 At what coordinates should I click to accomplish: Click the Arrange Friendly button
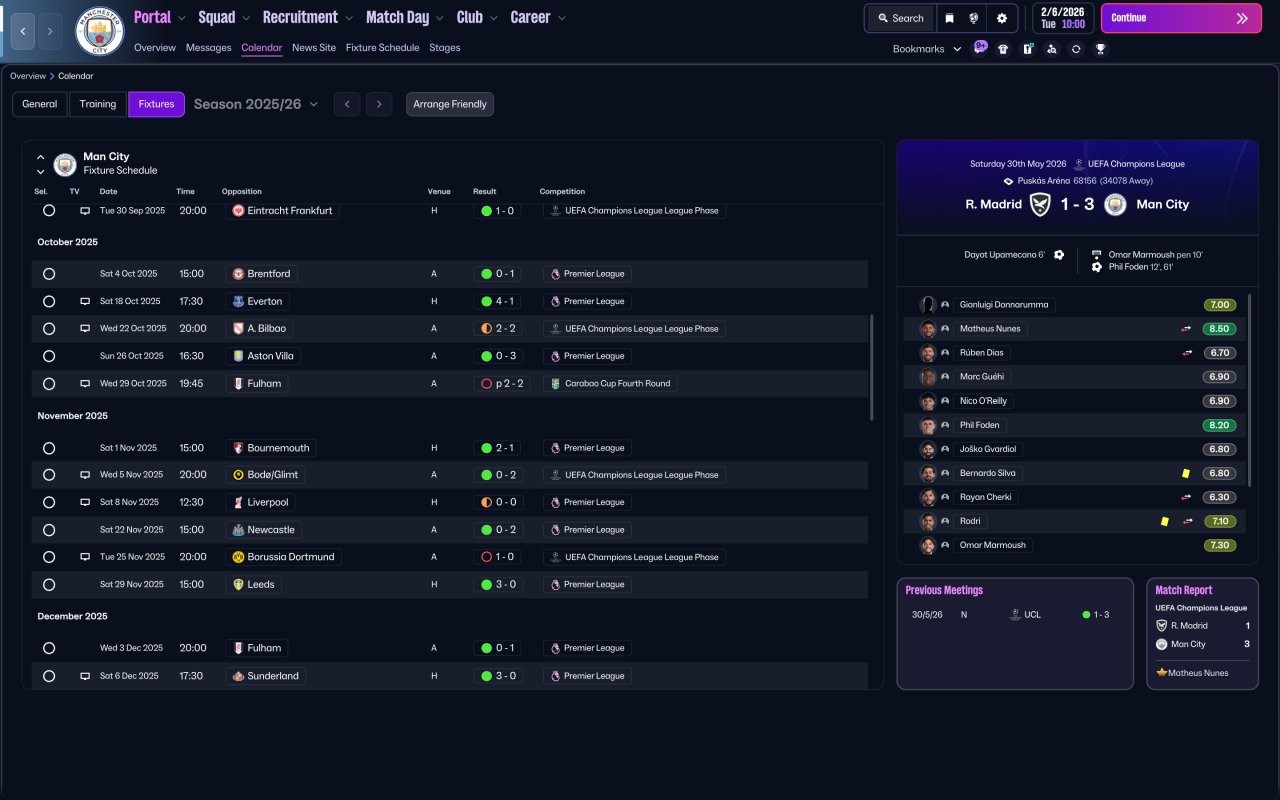click(450, 104)
